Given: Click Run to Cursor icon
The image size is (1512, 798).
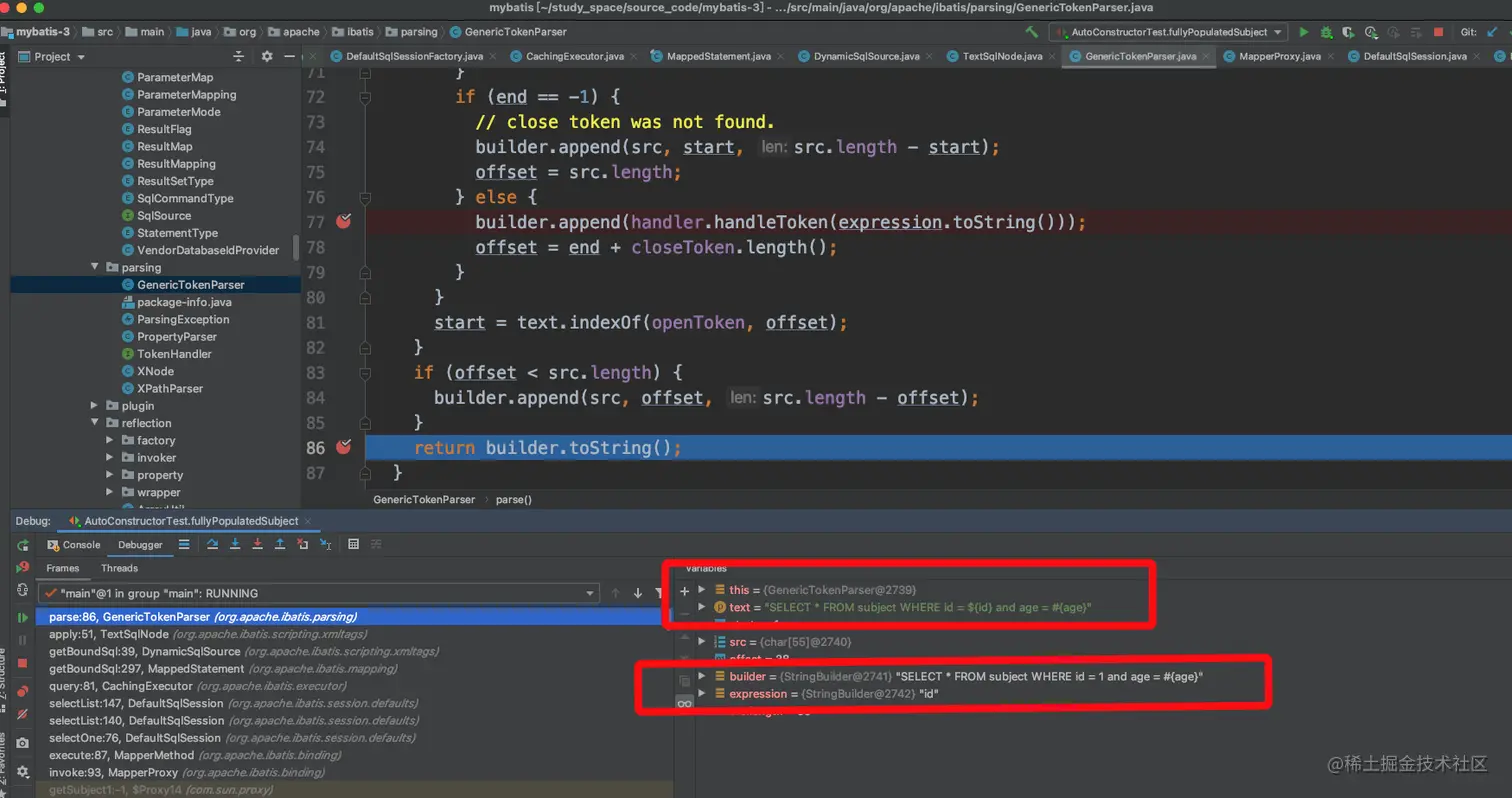Looking at the screenshot, I should 326,544.
